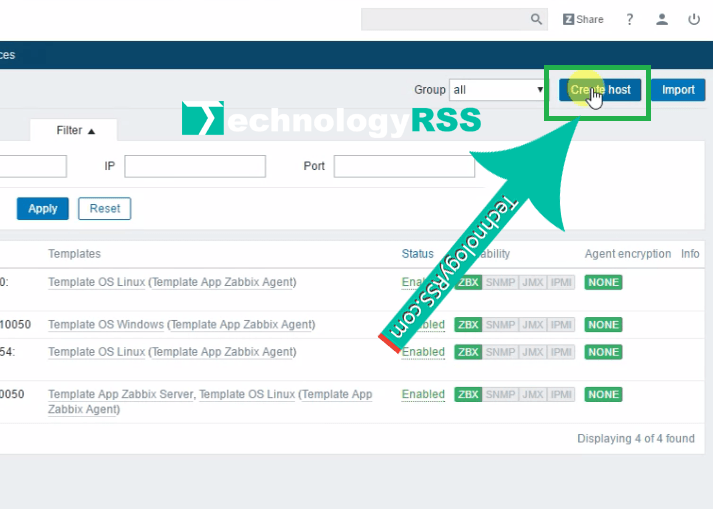
Task: Reset the filter fields
Action: pos(105,209)
